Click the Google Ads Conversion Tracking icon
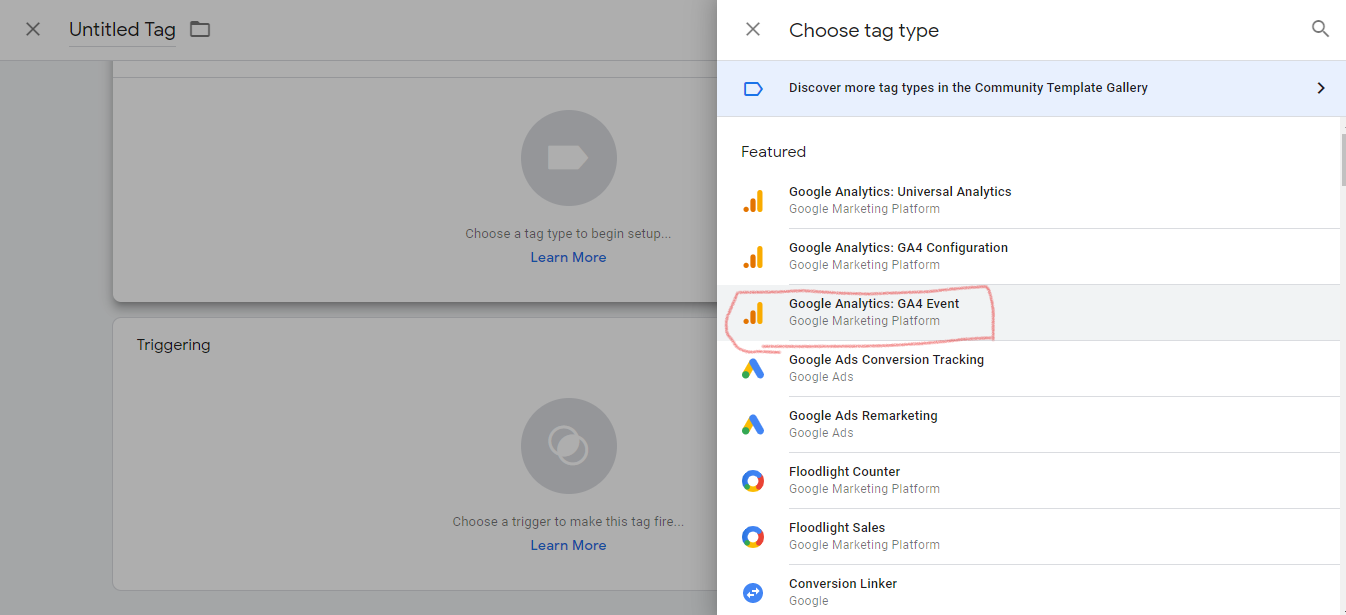Image resolution: width=1346 pixels, height=615 pixels. click(753, 369)
